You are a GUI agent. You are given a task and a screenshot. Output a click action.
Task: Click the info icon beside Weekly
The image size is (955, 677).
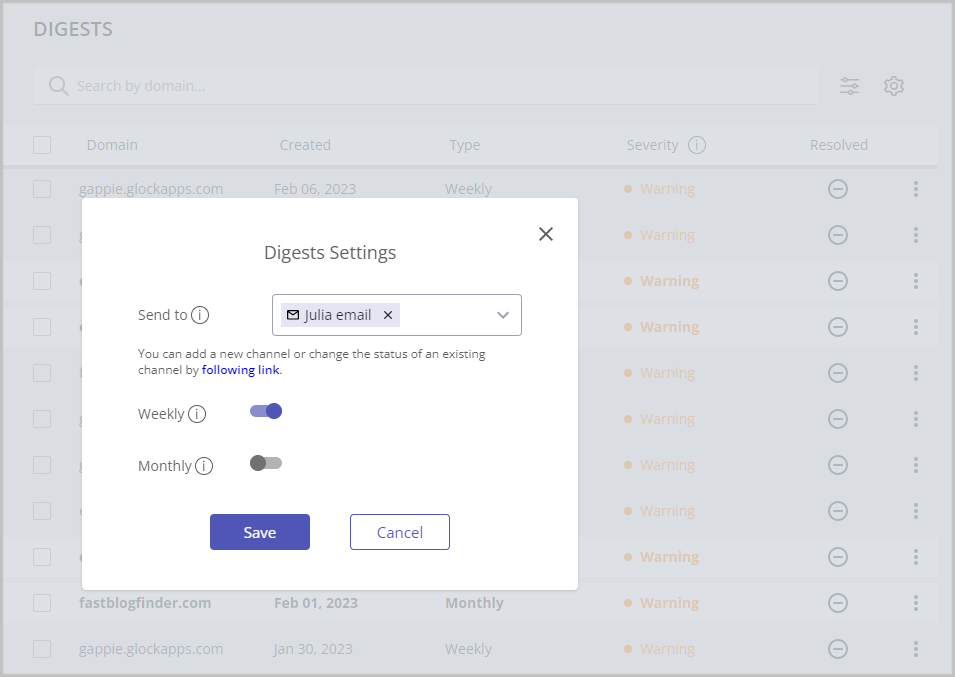tap(197, 414)
